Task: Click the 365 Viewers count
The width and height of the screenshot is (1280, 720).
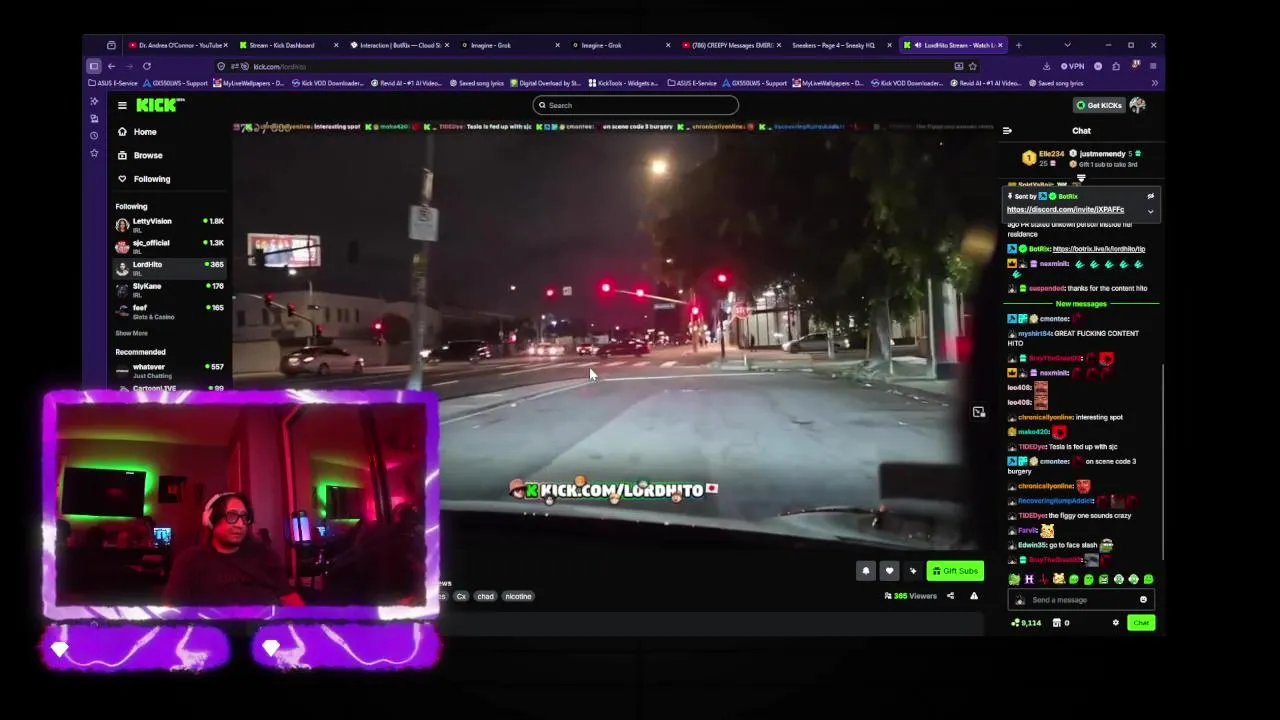Action: click(911, 596)
